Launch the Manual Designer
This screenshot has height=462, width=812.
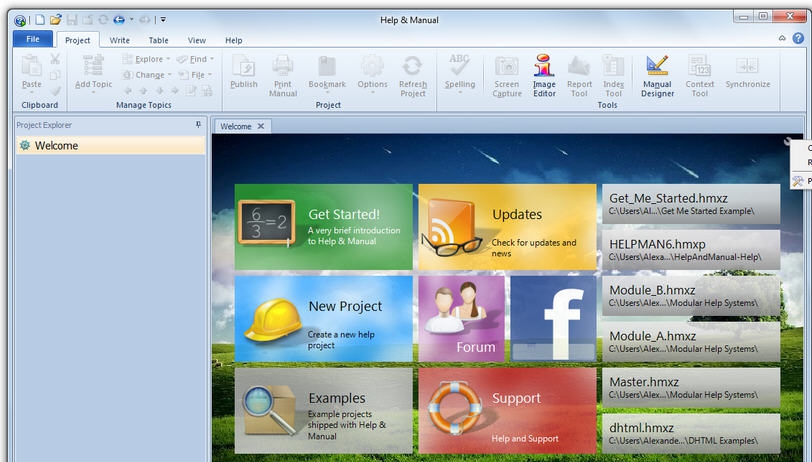[657, 76]
